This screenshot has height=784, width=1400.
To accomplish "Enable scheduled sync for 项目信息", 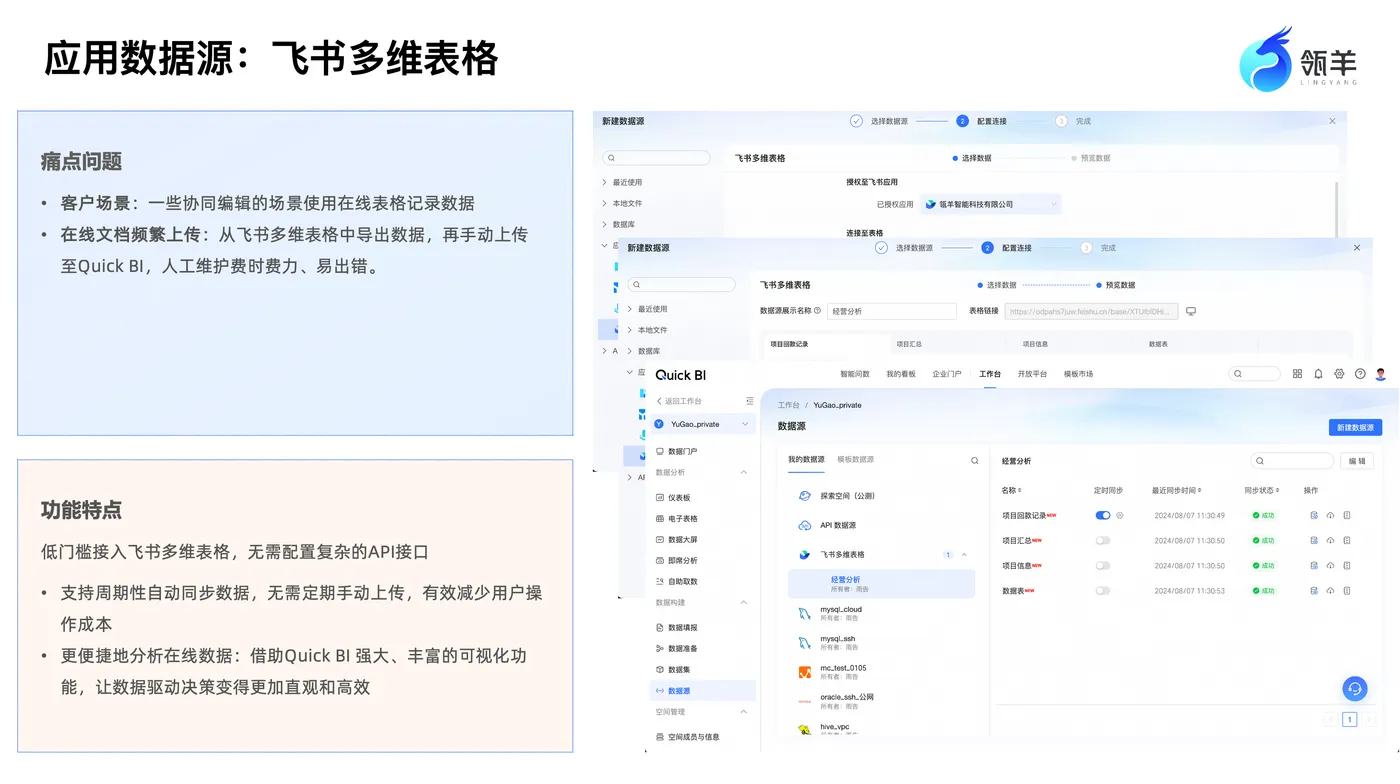I will coord(1103,566).
